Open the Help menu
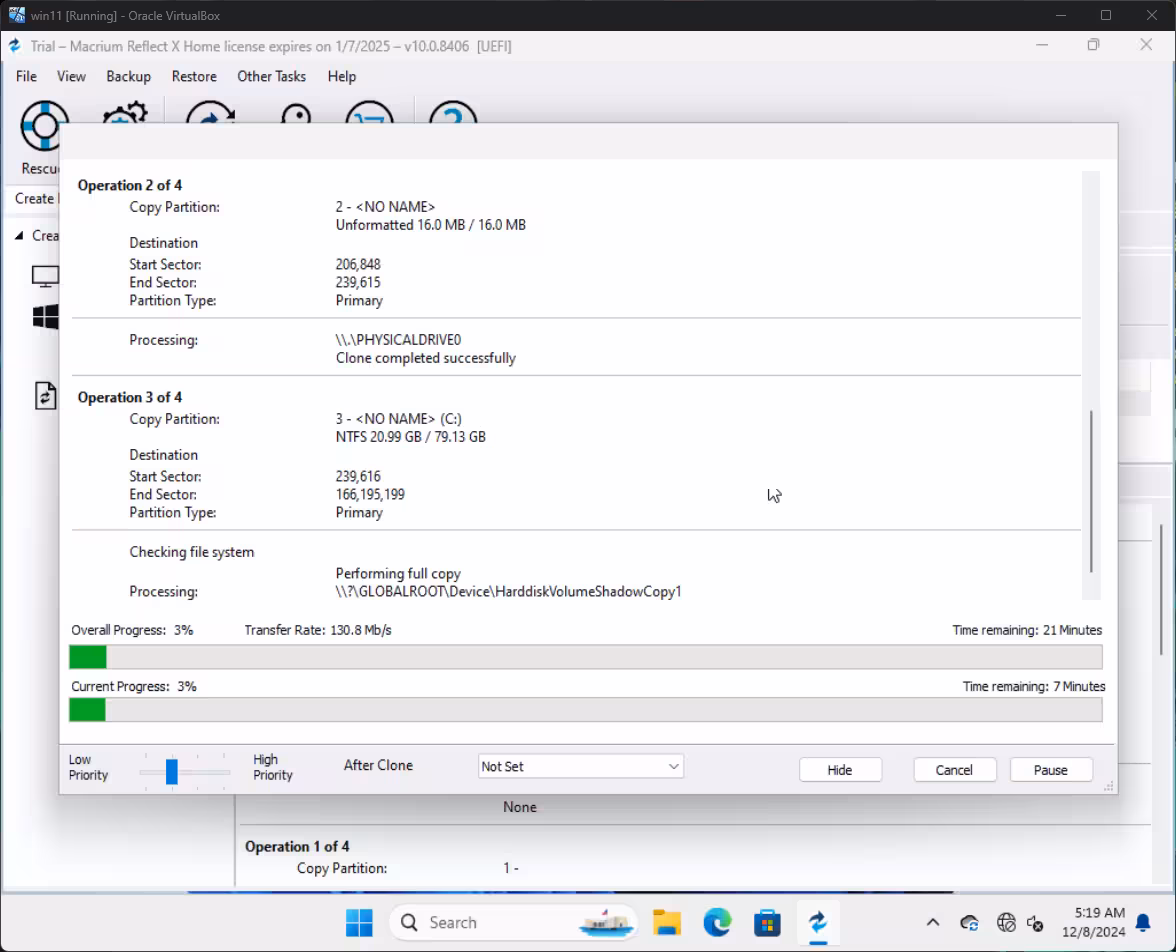The height and width of the screenshot is (952, 1176). pos(342,76)
